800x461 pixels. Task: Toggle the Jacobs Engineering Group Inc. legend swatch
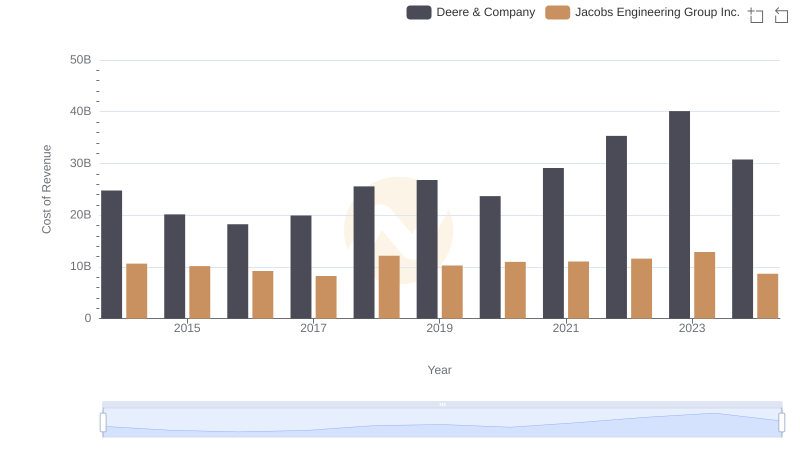558,12
